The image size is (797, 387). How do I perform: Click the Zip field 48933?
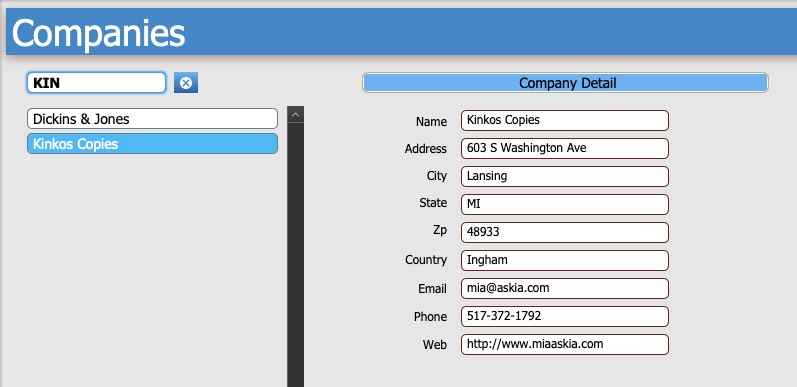coord(565,232)
